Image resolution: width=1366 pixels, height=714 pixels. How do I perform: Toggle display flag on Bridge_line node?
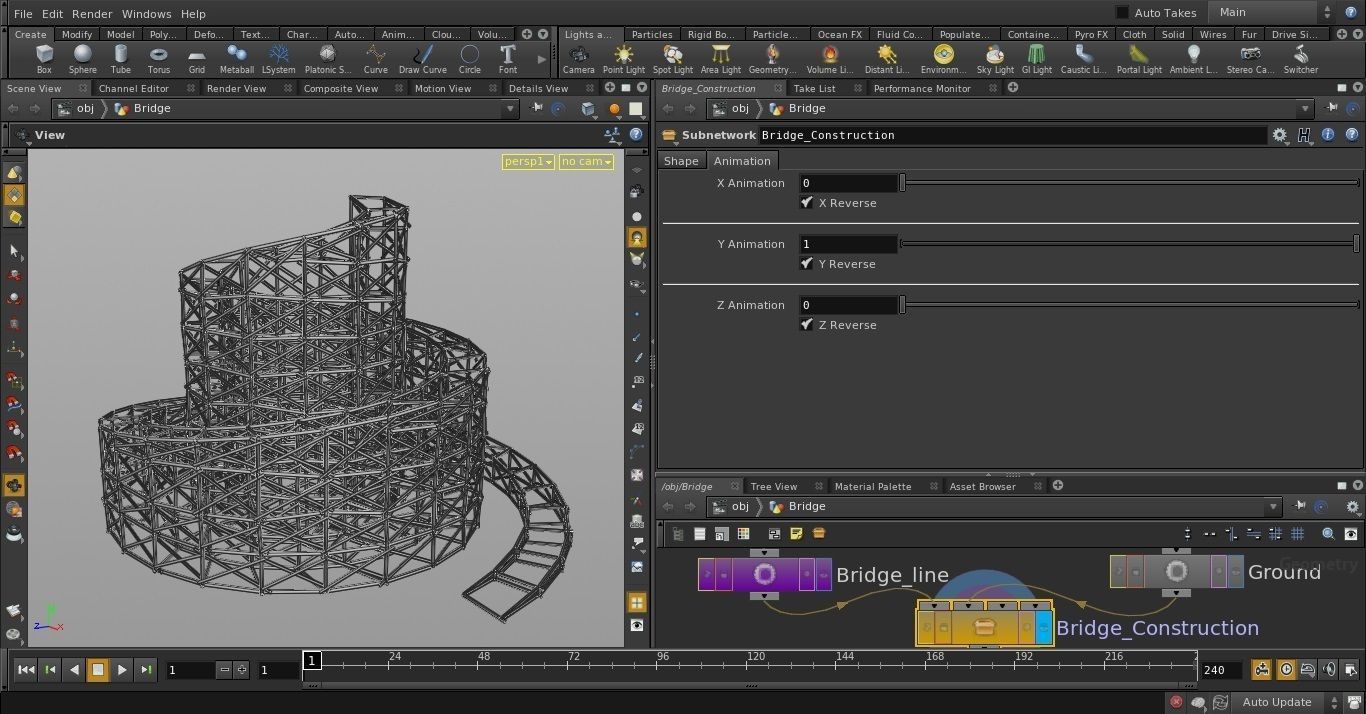click(x=824, y=575)
